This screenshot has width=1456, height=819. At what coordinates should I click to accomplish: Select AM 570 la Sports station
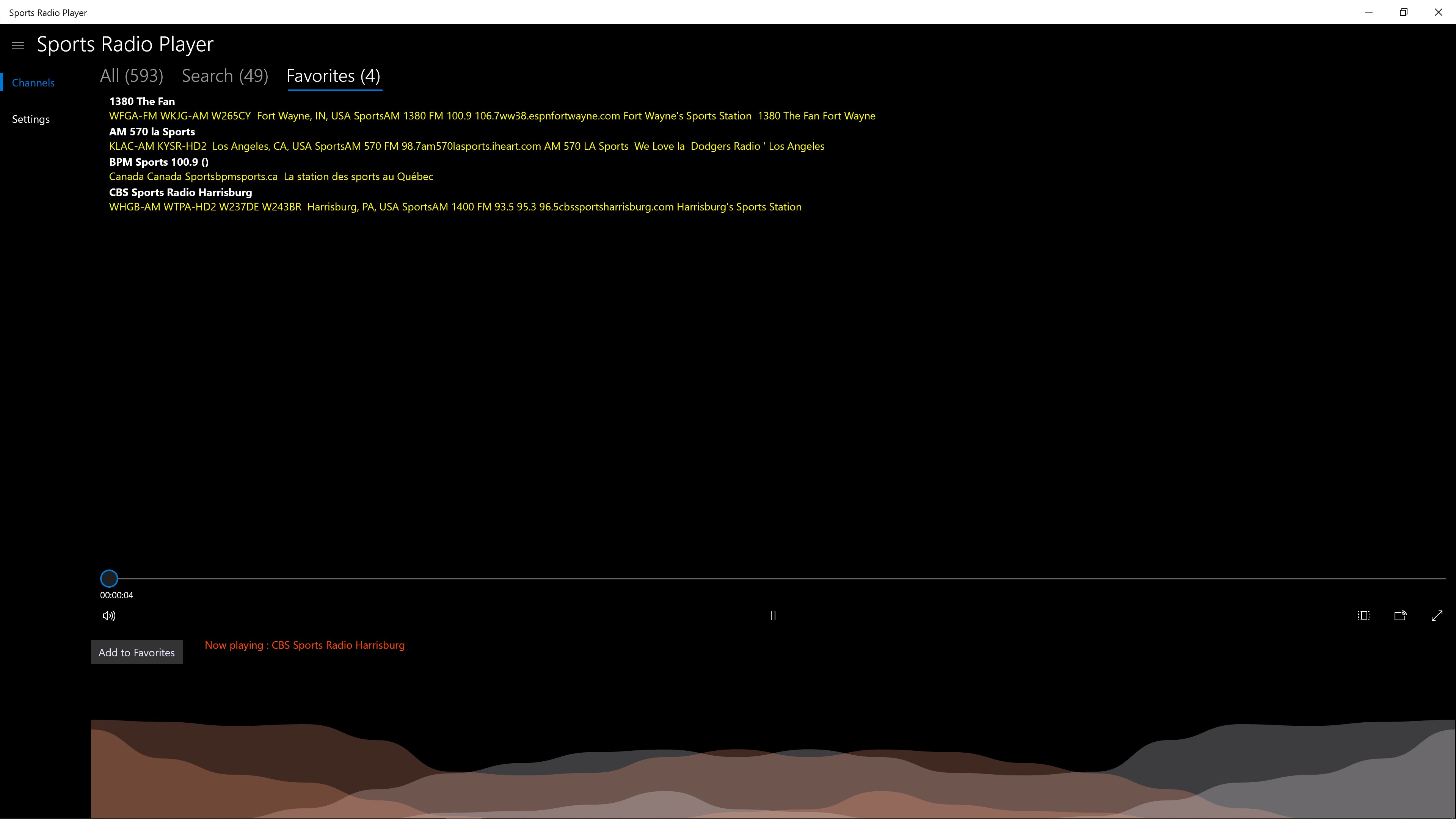pyautogui.click(x=152, y=132)
